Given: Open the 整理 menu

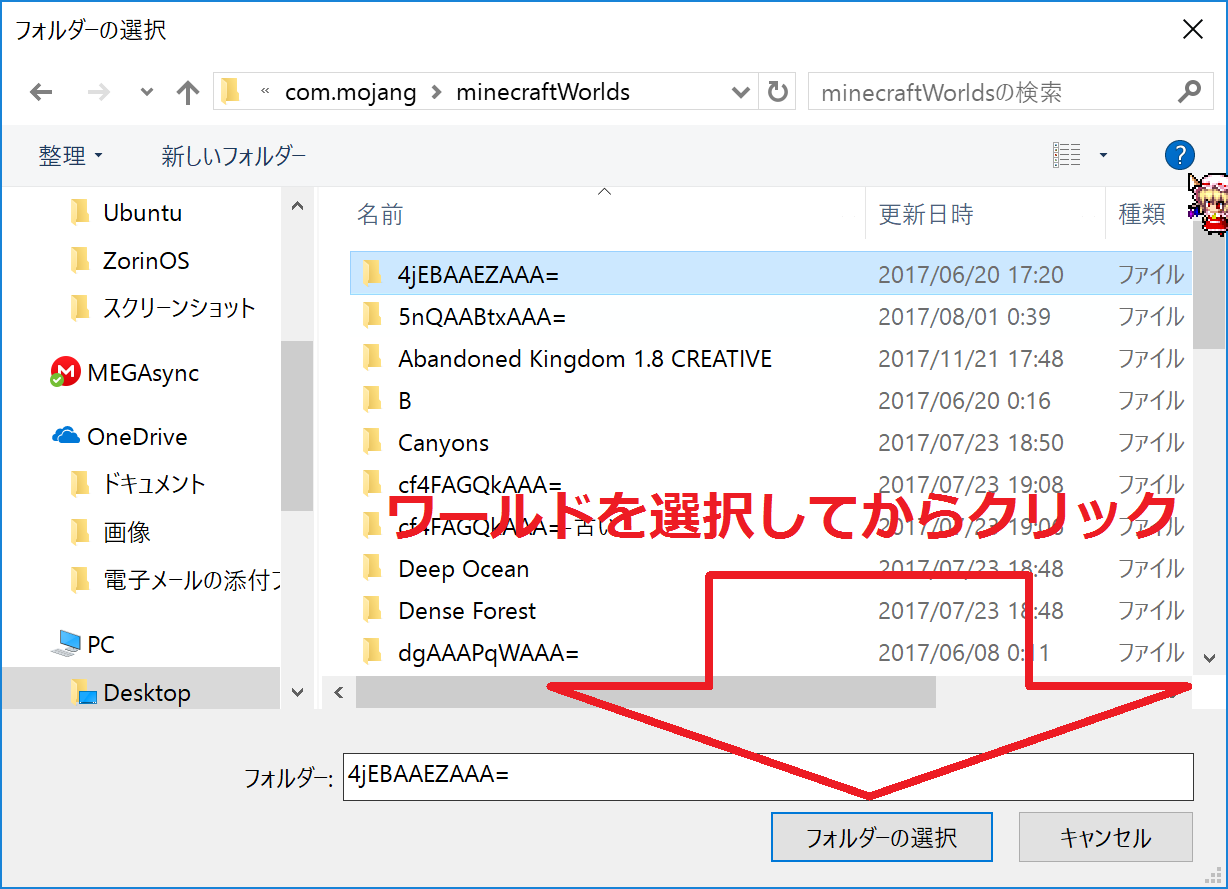Looking at the screenshot, I should click(x=71, y=155).
